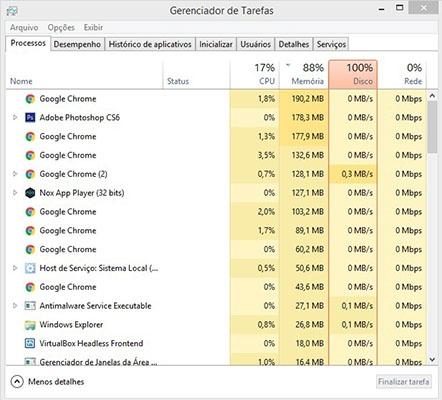Click the Nox App Player icon
The height and width of the screenshot is (400, 442).
[30, 193]
